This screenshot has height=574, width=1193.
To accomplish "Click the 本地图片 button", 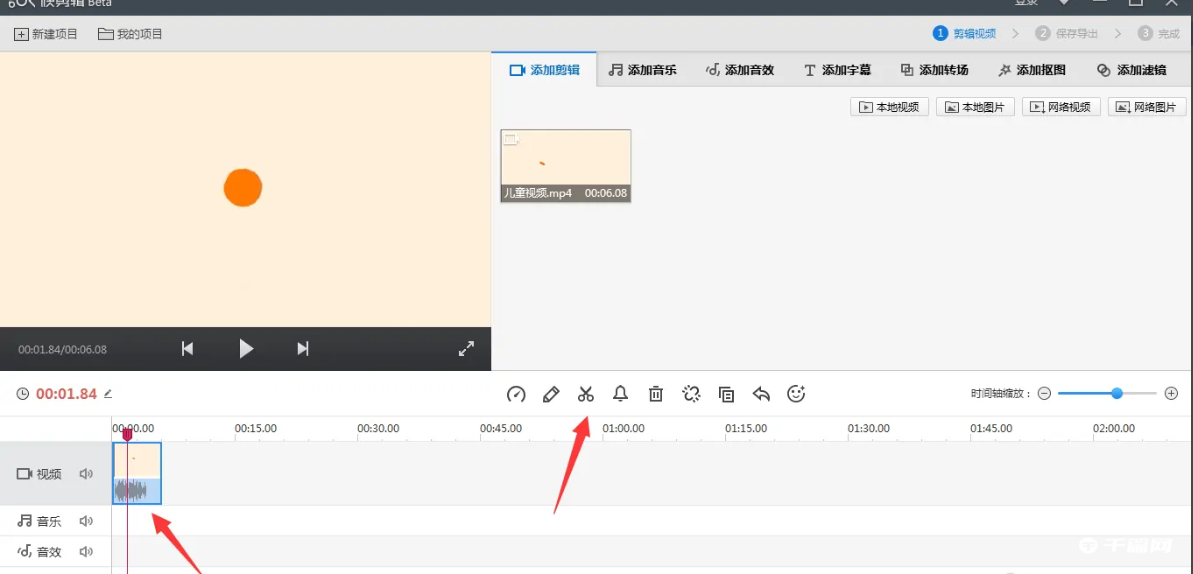I will [x=975, y=107].
